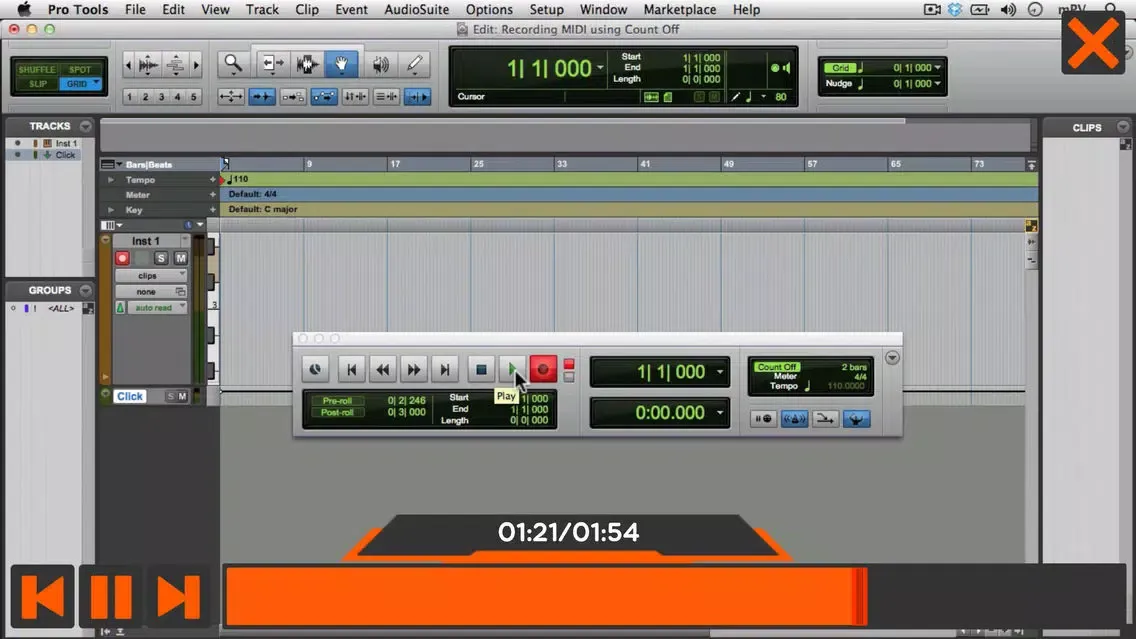
Task: Open the Groups list dropdown menu
Action: 85,291
